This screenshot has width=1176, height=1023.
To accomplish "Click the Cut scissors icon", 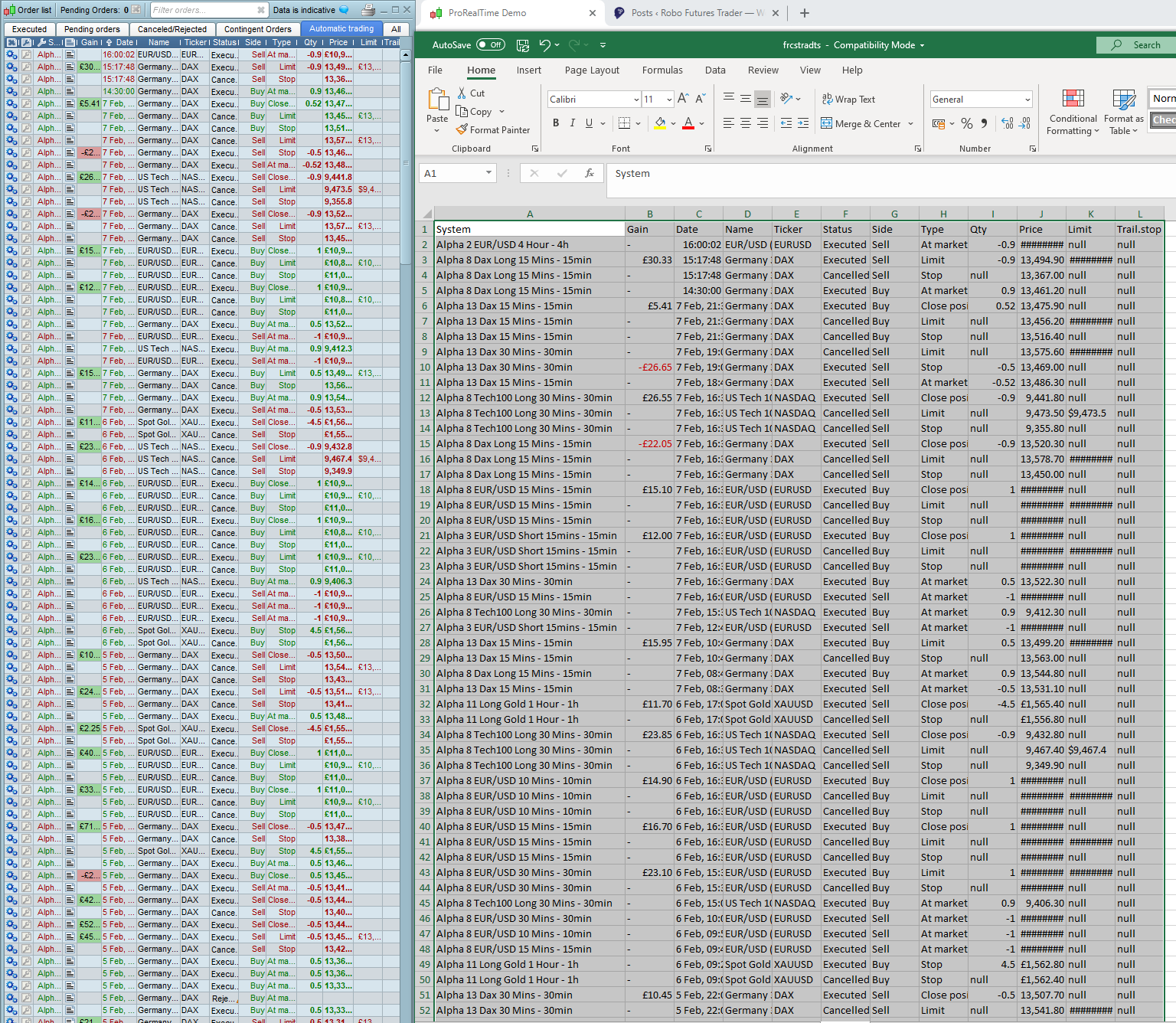I will pyautogui.click(x=462, y=93).
